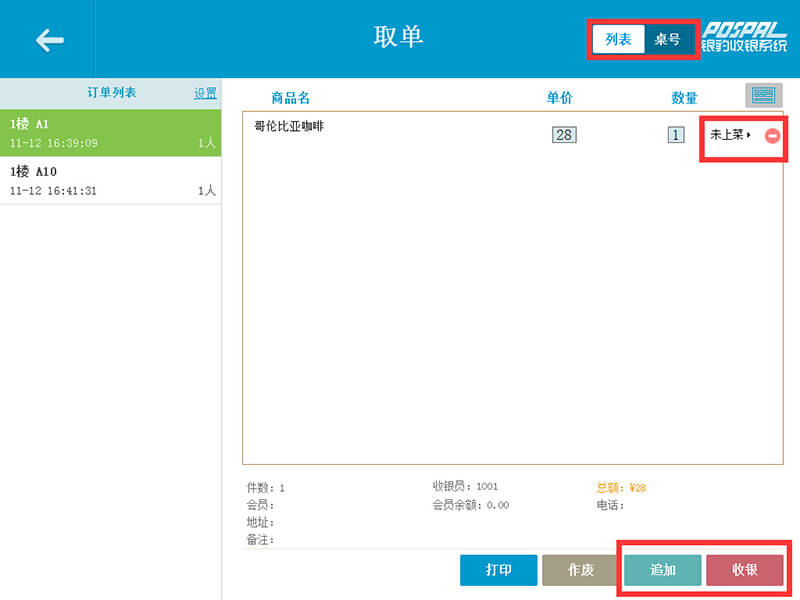Click the 商品名 column header
This screenshot has width=800, height=600.
tap(291, 98)
